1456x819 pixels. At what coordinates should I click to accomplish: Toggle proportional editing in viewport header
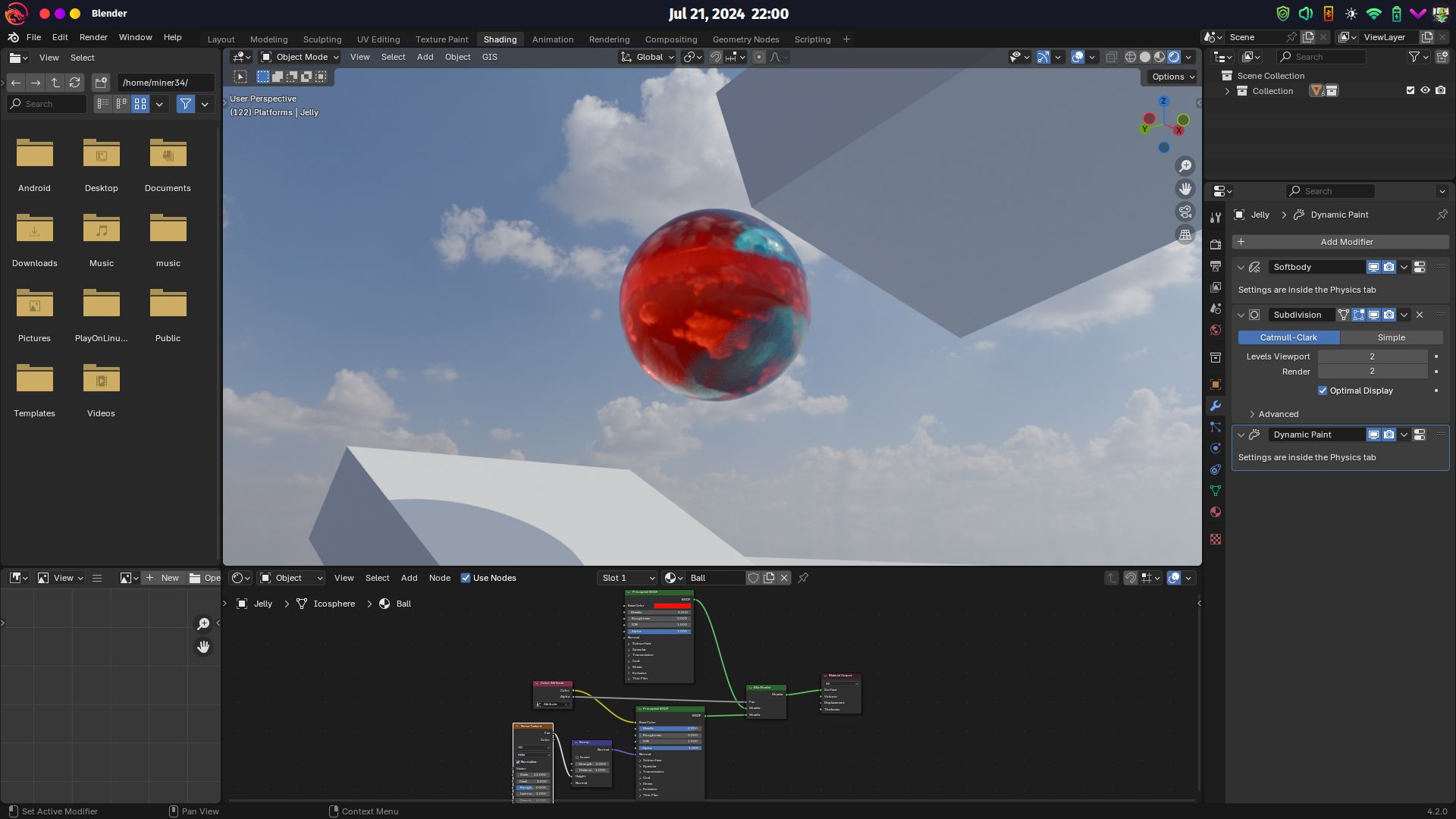pyautogui.click(x=759, y=57)
